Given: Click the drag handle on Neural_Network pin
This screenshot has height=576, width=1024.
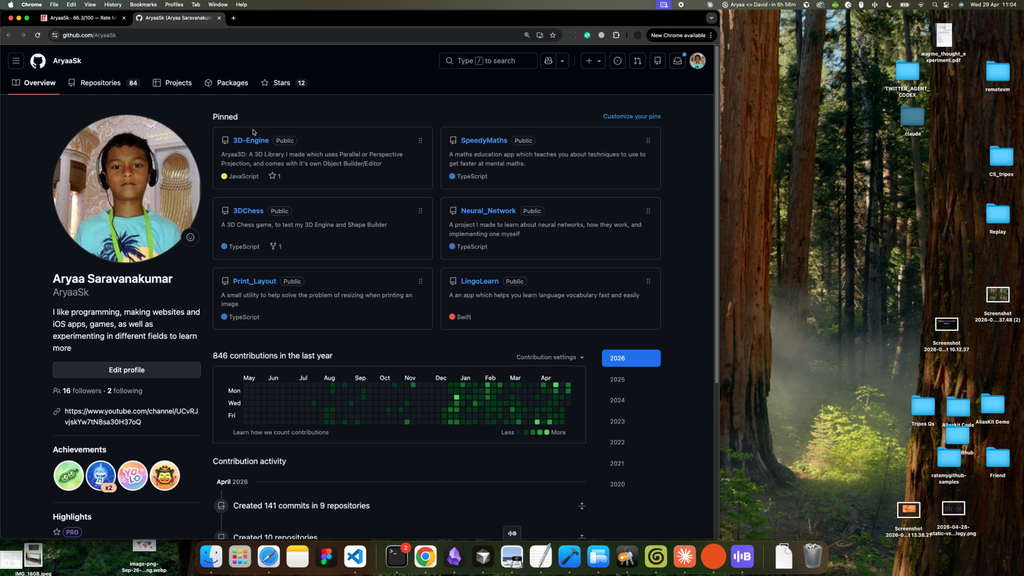Looking at the screenshot, I should pyautogui.click(x=648, y=211).
